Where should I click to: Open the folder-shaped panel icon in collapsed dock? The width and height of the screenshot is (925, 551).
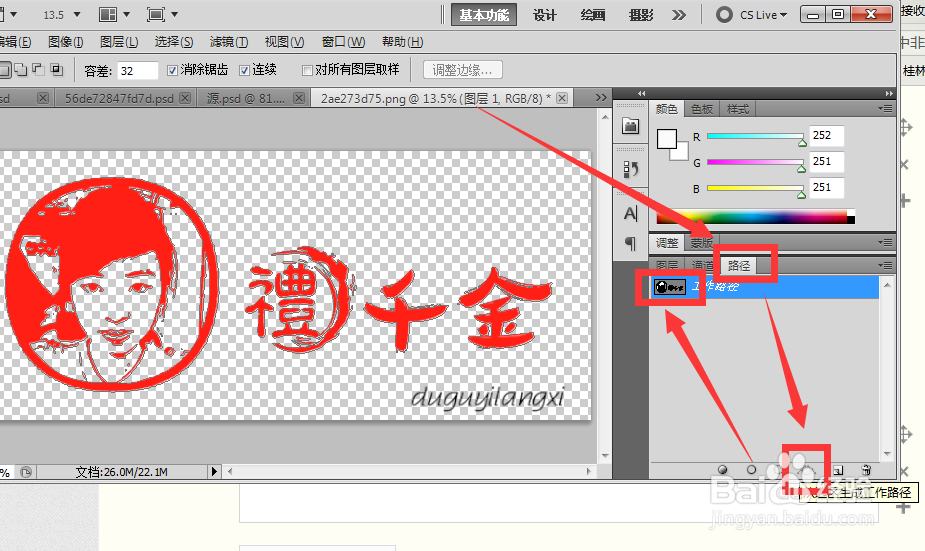click(631, 126)
